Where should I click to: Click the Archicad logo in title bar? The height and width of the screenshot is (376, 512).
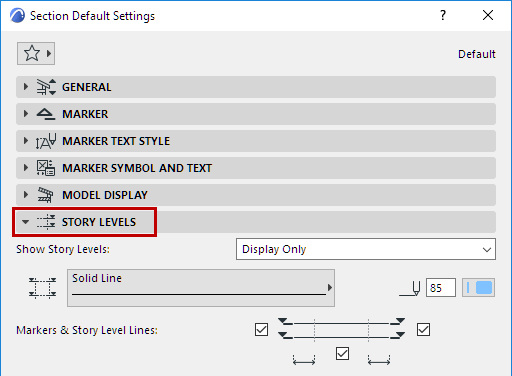tap(17, 15)
